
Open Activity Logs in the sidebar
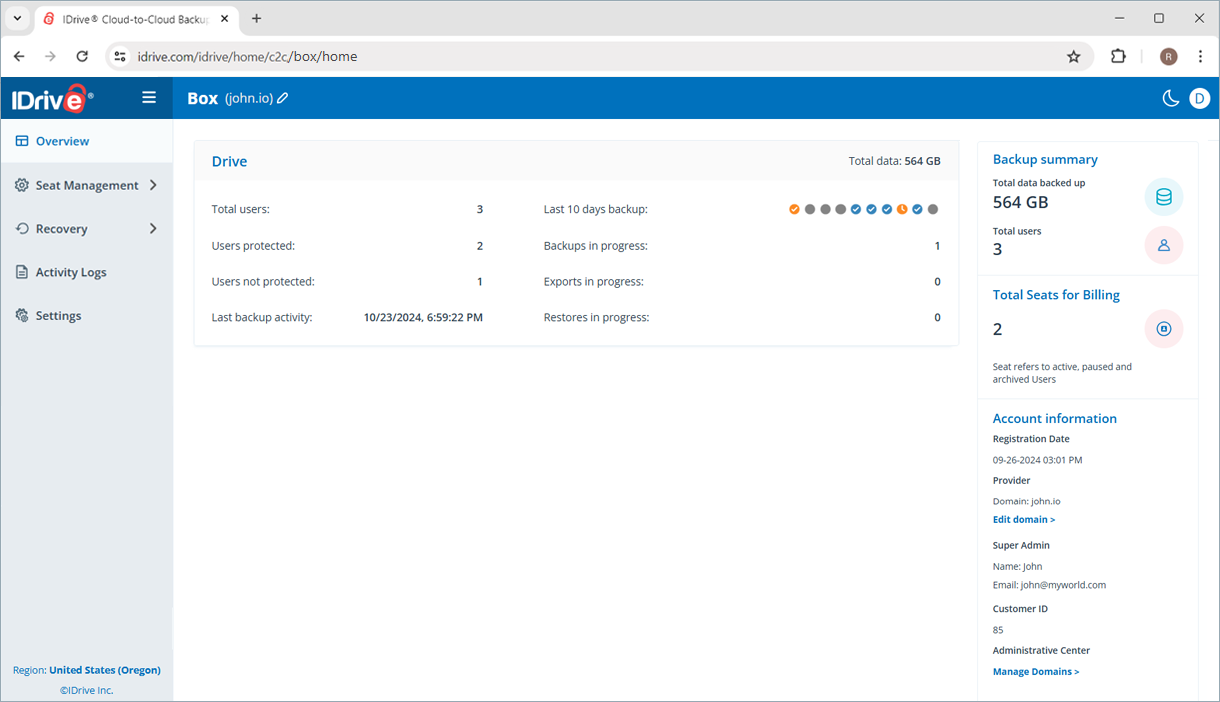tap(70, 272)
